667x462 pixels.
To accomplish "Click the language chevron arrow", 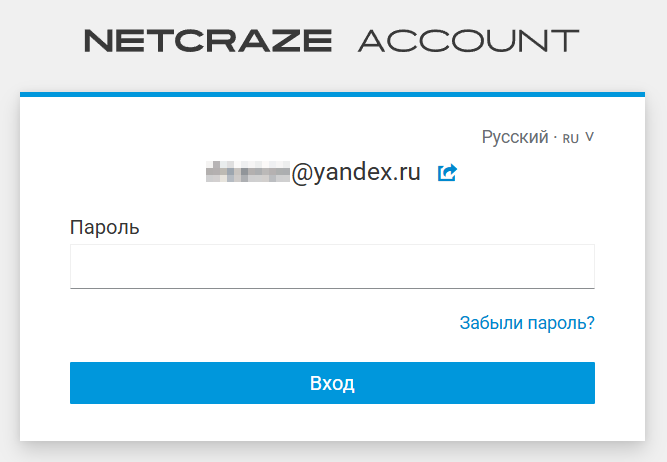I will tap(590, 137).
